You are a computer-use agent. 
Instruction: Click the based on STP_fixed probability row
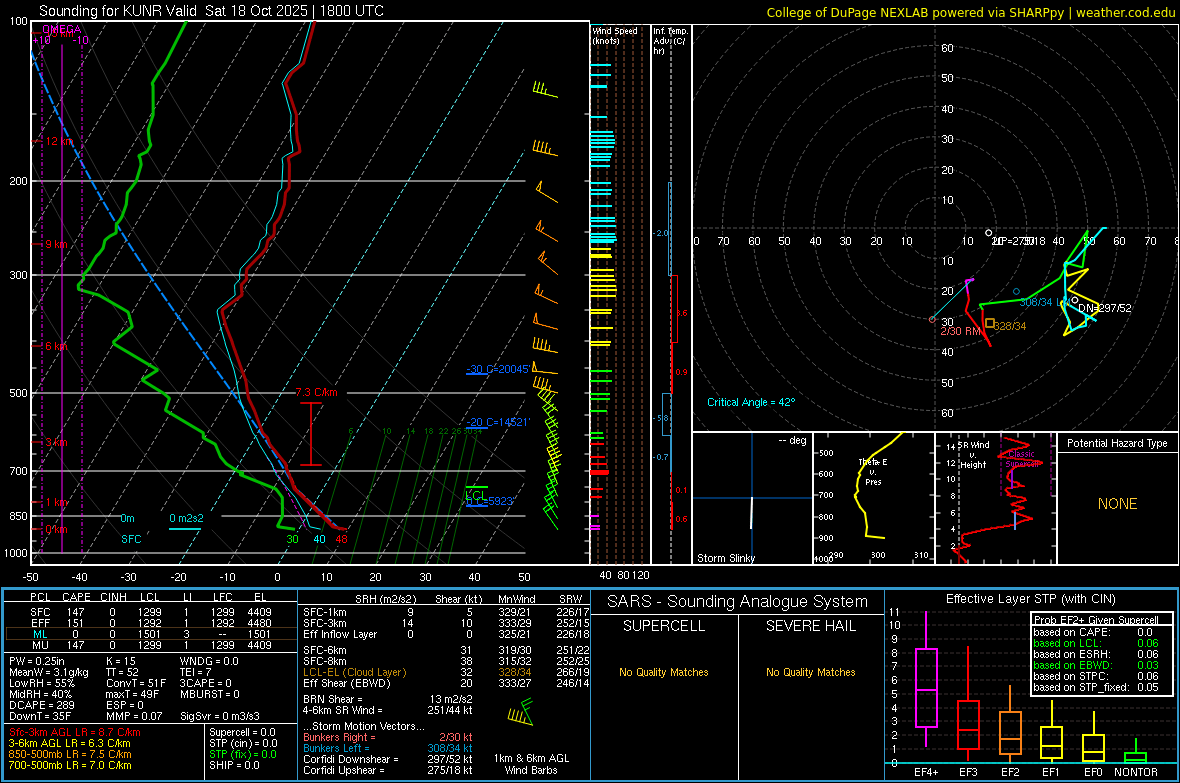pos(1096,687)
